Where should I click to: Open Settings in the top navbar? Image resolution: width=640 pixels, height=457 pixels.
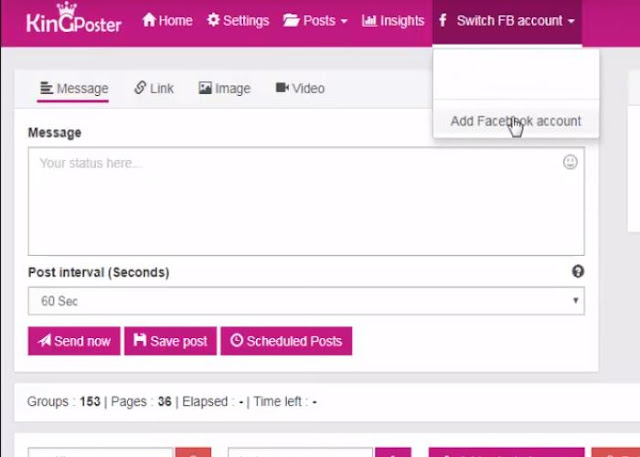[238, 20]
